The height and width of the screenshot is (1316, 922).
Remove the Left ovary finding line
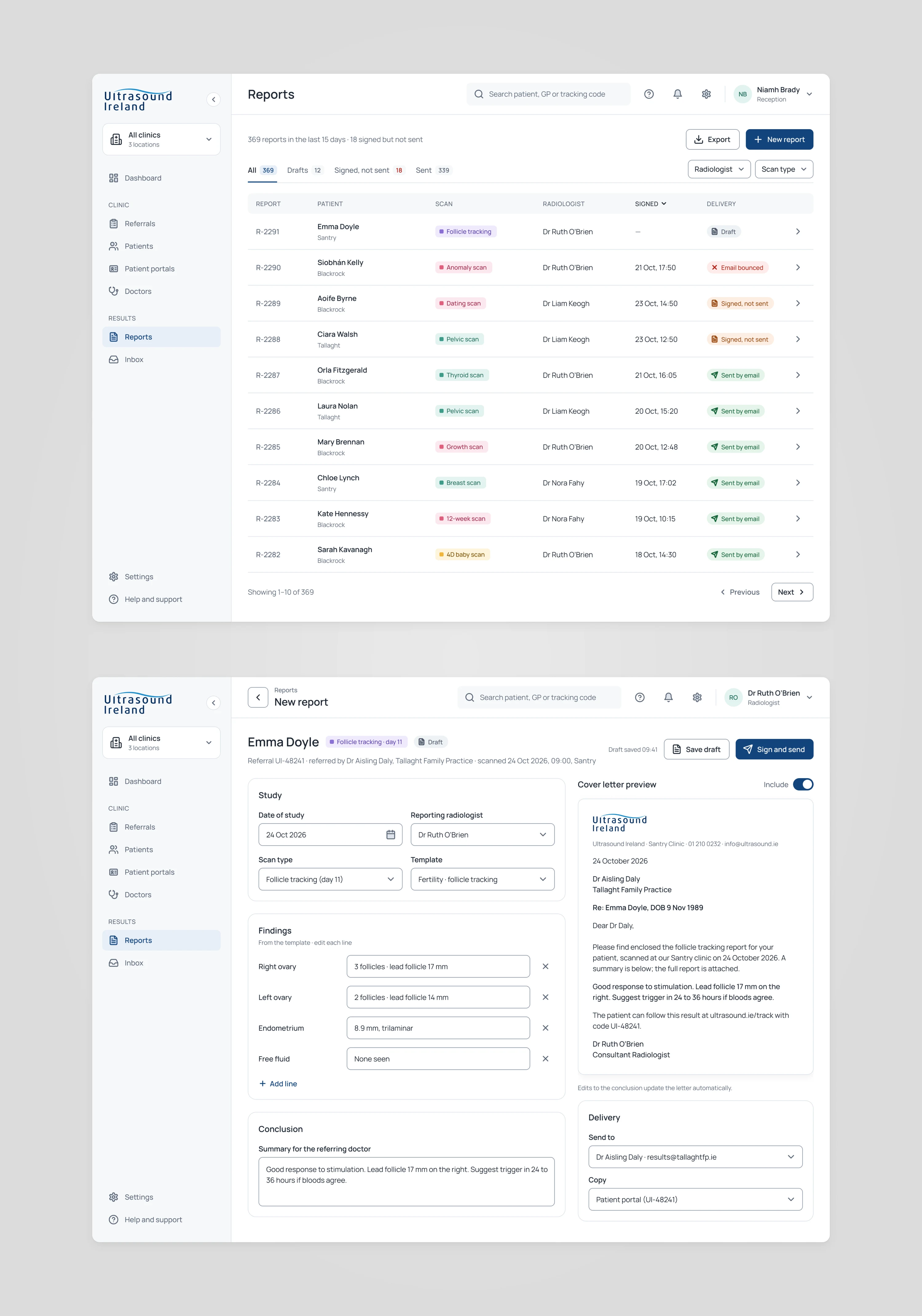[x=546, y=997]
